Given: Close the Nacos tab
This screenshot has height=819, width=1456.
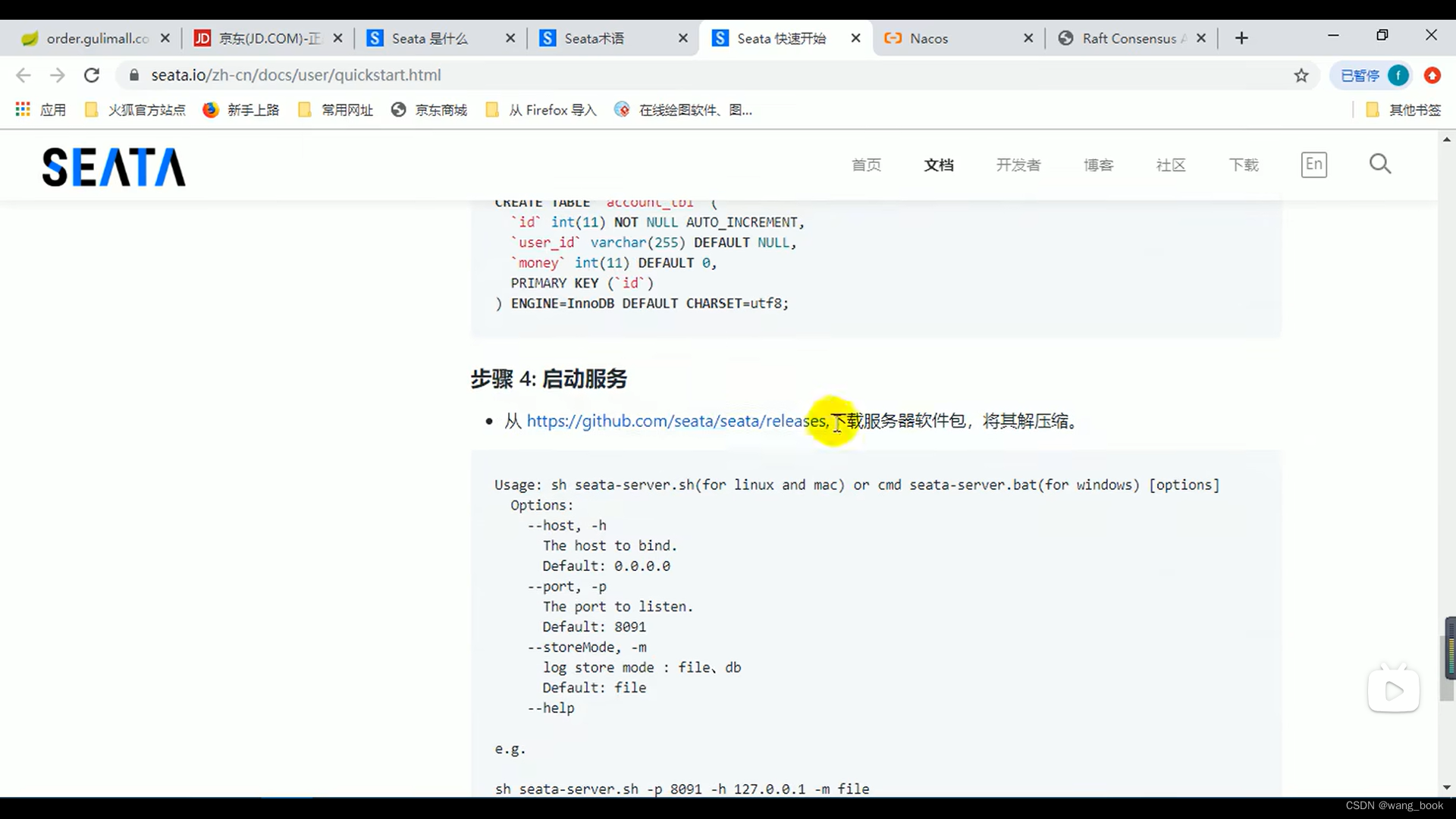Looking at the screenshot, I should [x=1028, y=38].
